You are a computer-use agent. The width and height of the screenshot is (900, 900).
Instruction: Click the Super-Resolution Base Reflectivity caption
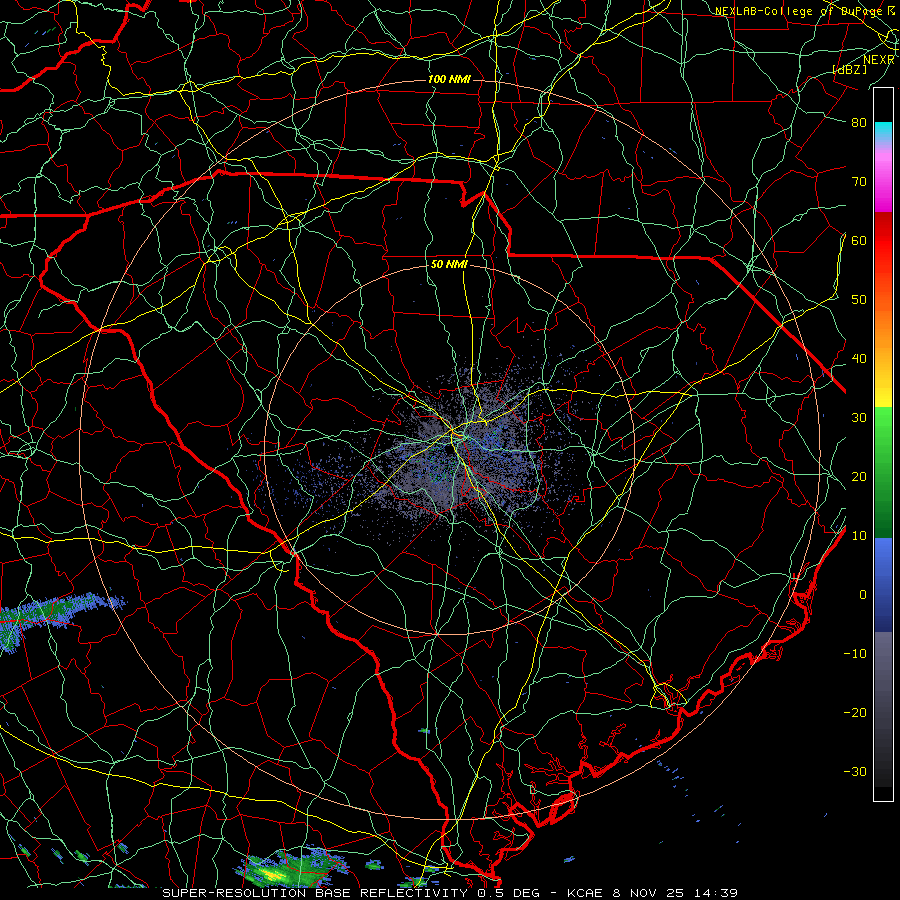450,893
